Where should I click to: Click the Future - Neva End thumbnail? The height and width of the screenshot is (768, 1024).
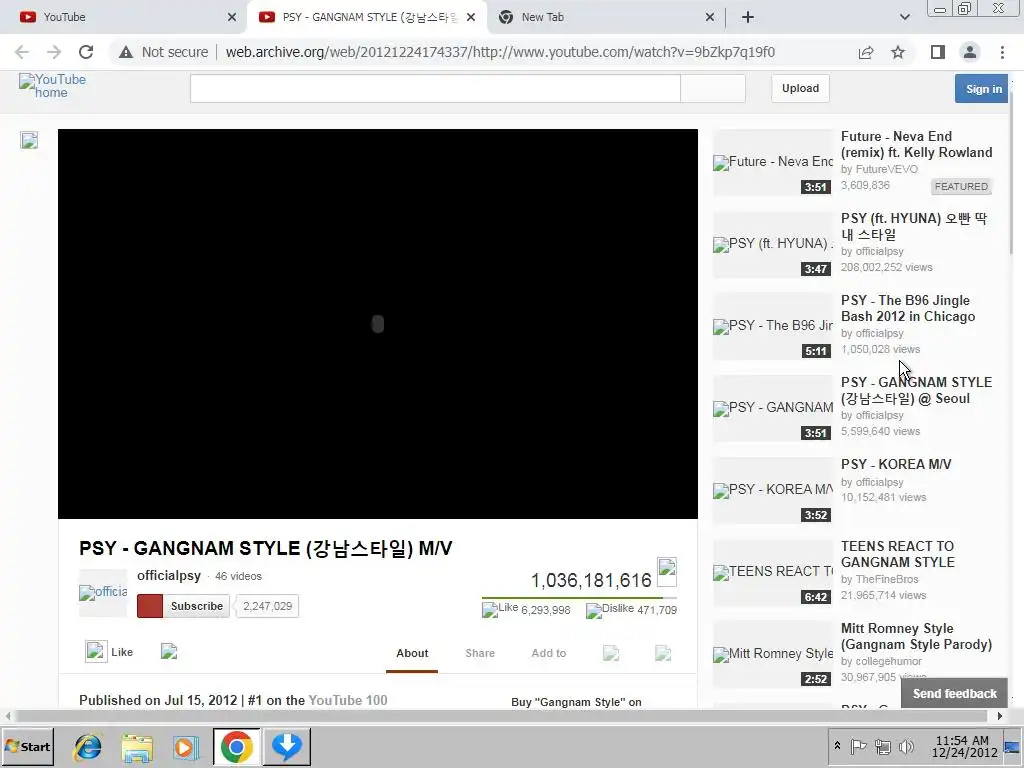tap(773, 163)
